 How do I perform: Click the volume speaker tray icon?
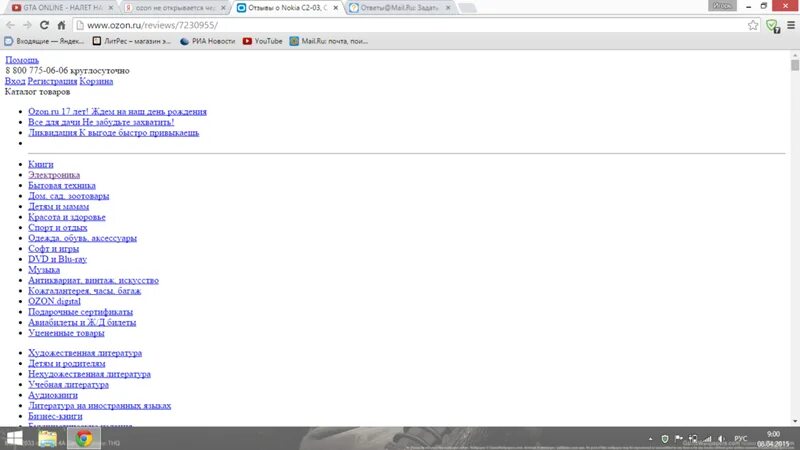point(721,439)
